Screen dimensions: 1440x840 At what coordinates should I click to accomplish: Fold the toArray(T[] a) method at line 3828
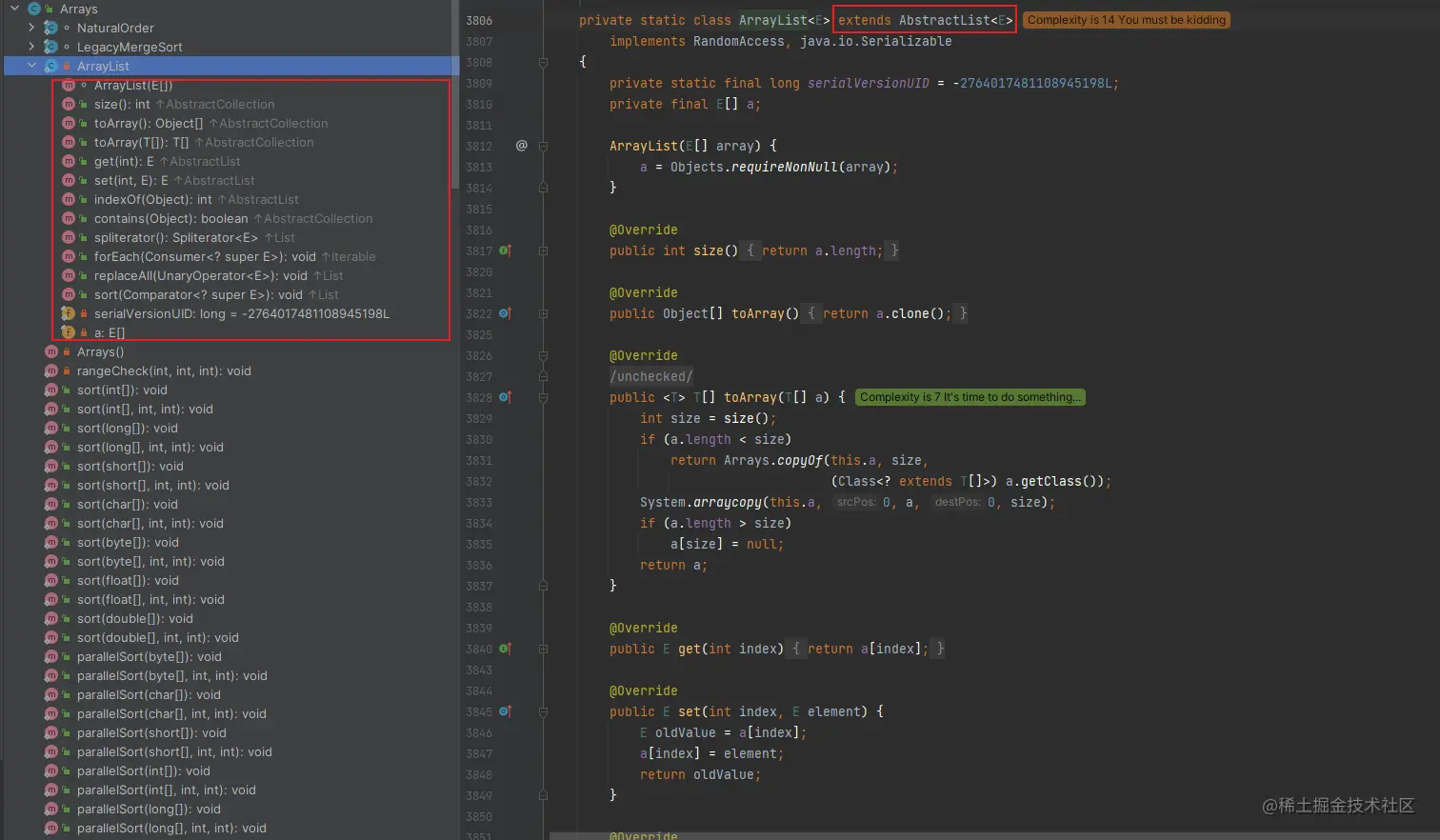point(543,397)
